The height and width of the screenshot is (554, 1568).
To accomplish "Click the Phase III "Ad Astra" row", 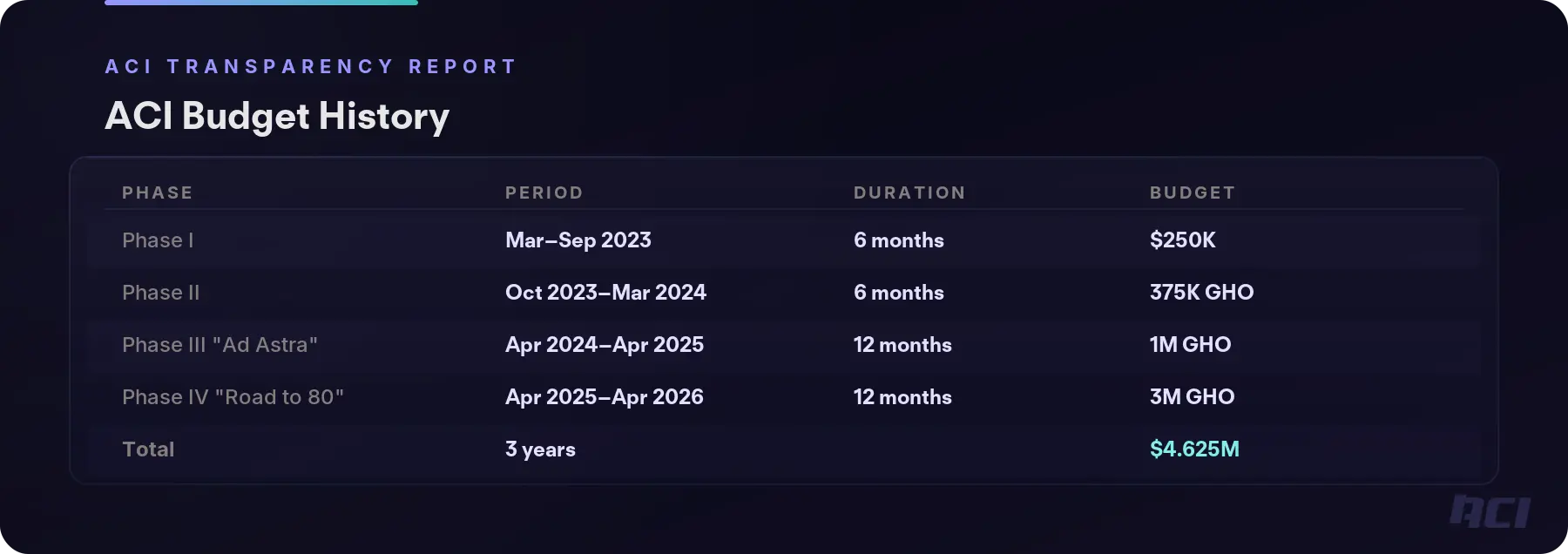I will pyautogui.click(x=220, y=345).
